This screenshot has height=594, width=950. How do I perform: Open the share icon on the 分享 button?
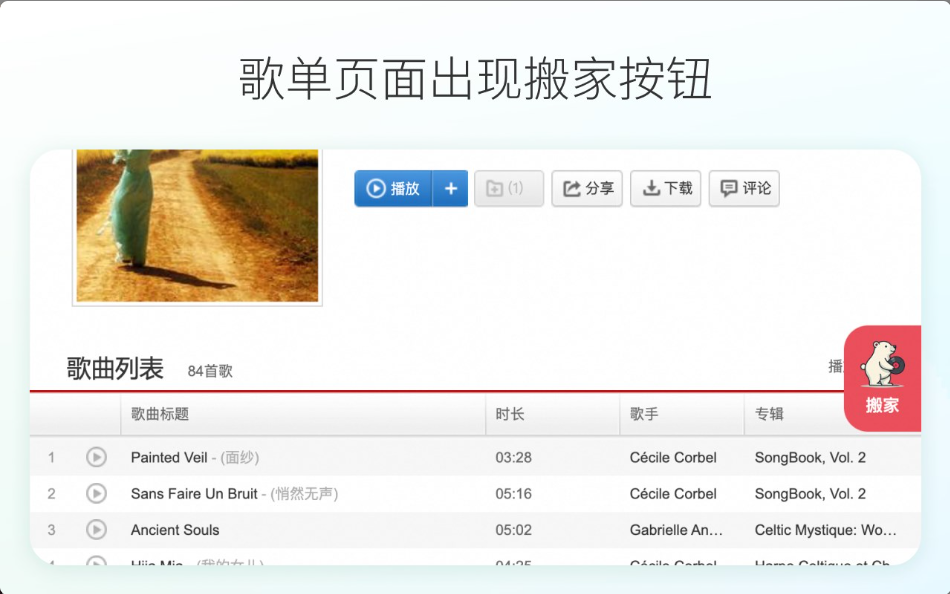click(x=571, y=188)
